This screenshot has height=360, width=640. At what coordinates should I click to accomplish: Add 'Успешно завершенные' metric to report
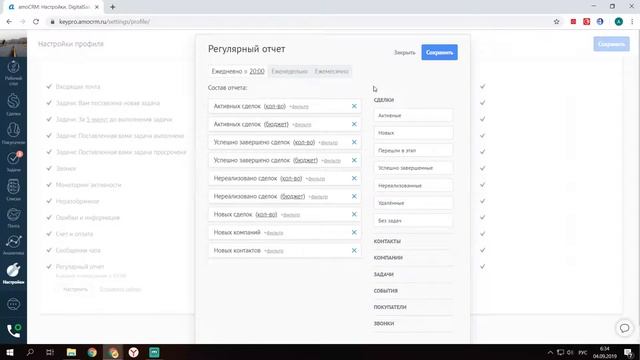coord(413,168)
